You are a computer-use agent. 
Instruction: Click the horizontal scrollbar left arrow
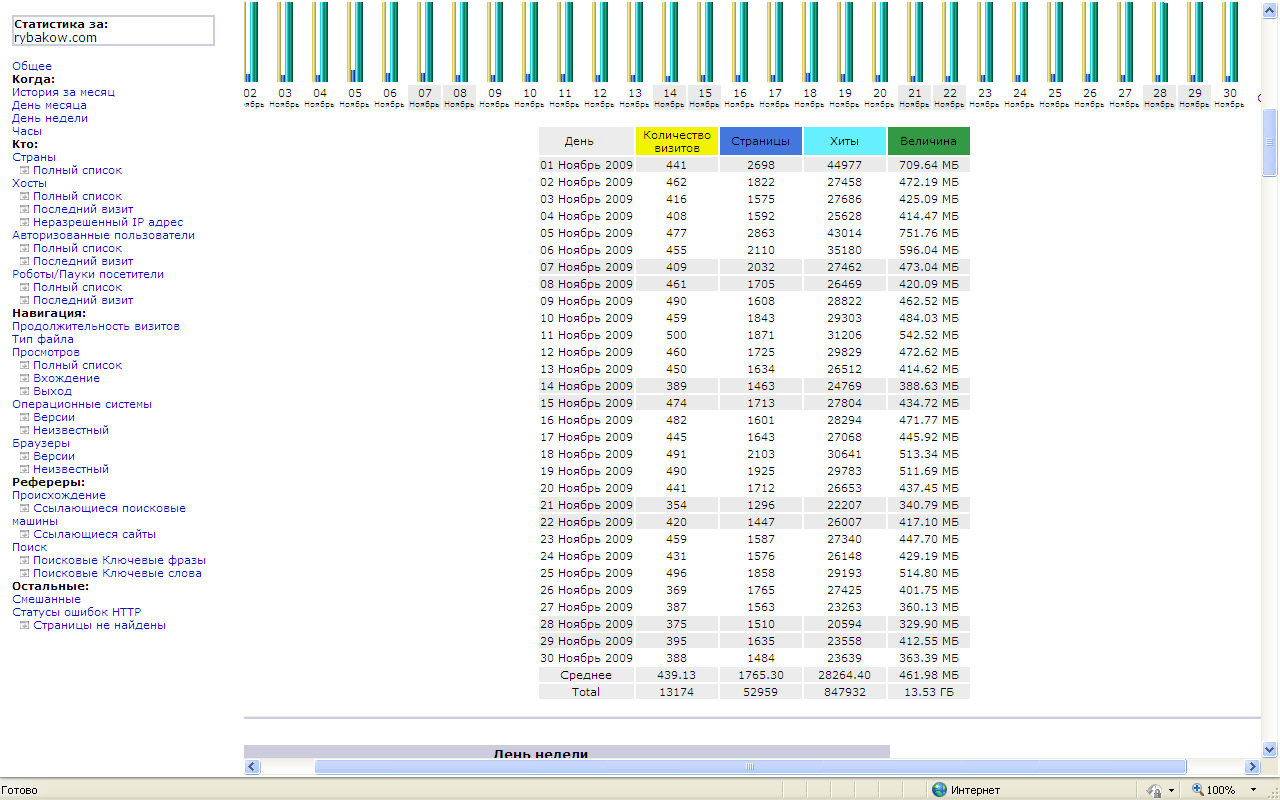[x=252, y=767]
